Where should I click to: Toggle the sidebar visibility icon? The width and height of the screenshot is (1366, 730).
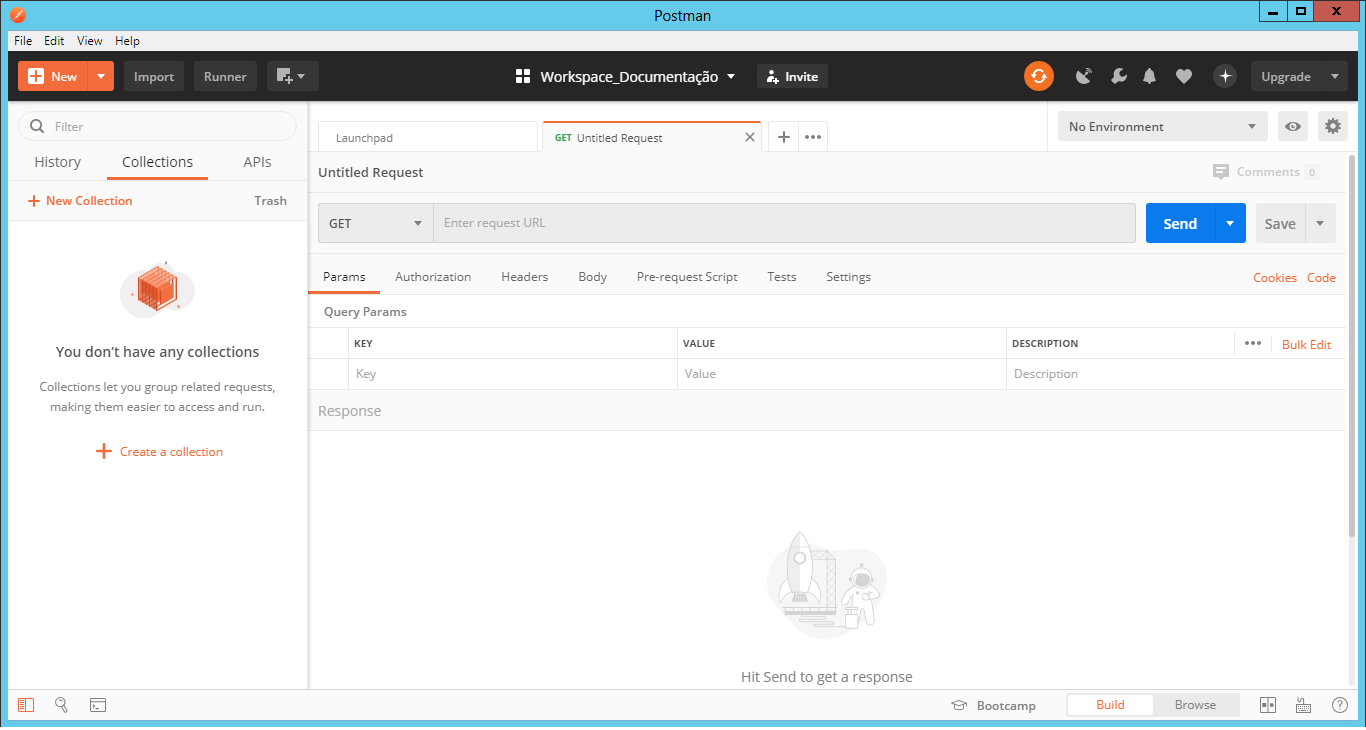click(26, 705)
